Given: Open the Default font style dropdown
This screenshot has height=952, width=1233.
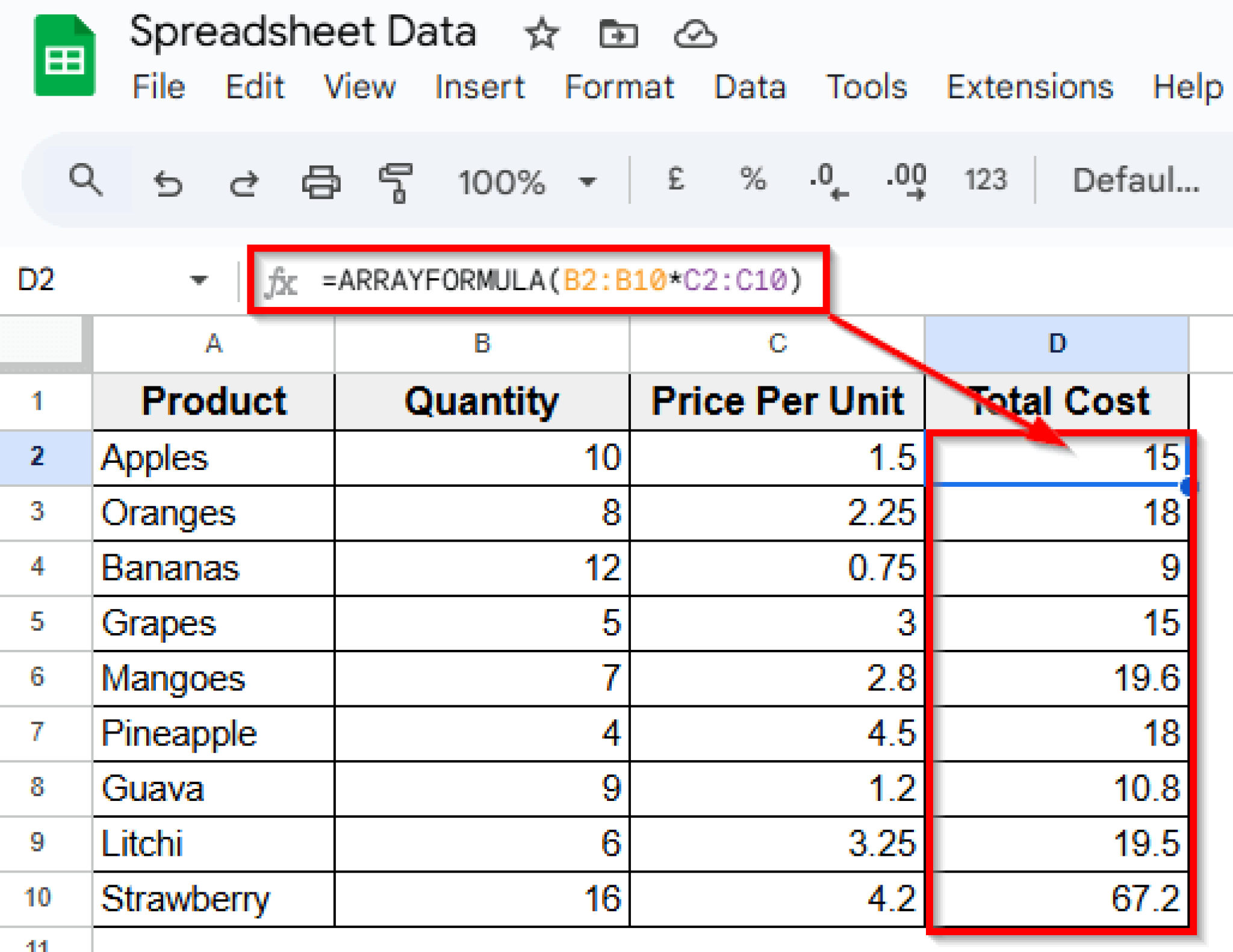Looking at the screenshot, I should (x=1135, y=181).
